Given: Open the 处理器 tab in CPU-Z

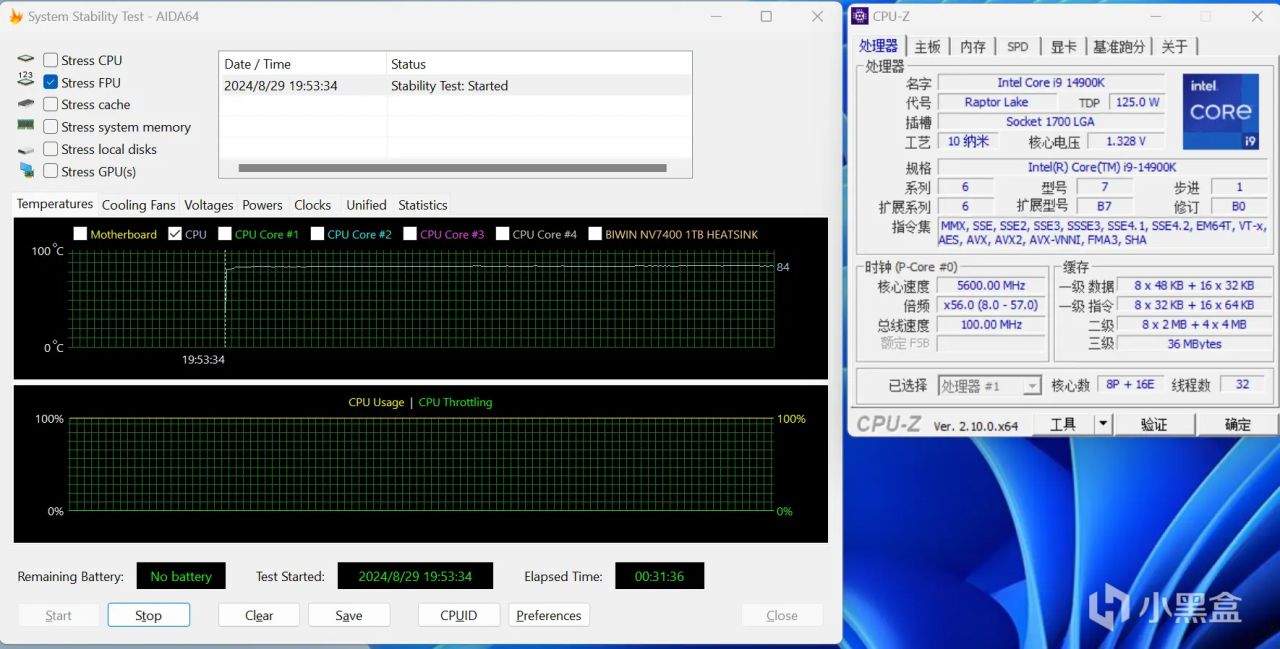Looking at the screenshot, I should point(879,46).
